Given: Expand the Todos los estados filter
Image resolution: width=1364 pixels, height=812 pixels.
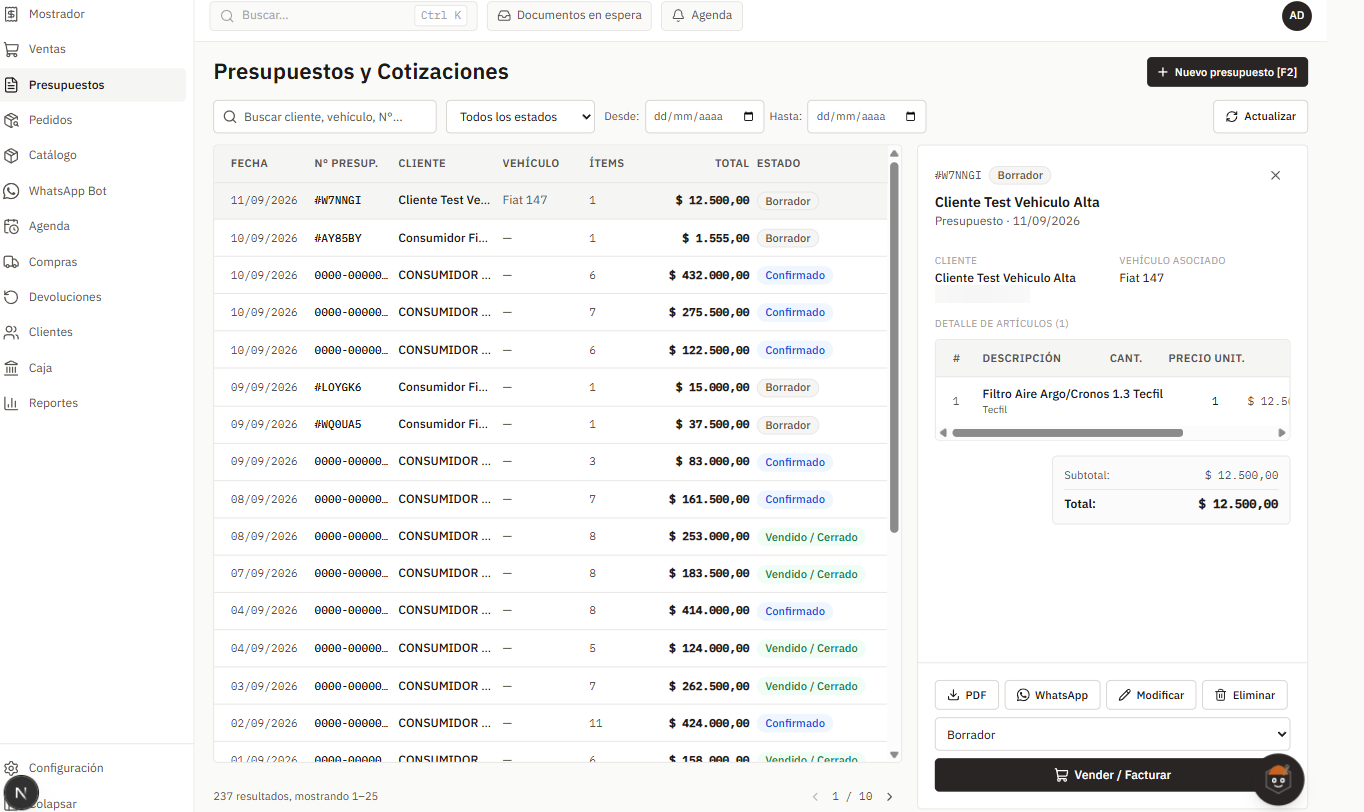Looking at the screenshot, I should click(x=520, y=116).
